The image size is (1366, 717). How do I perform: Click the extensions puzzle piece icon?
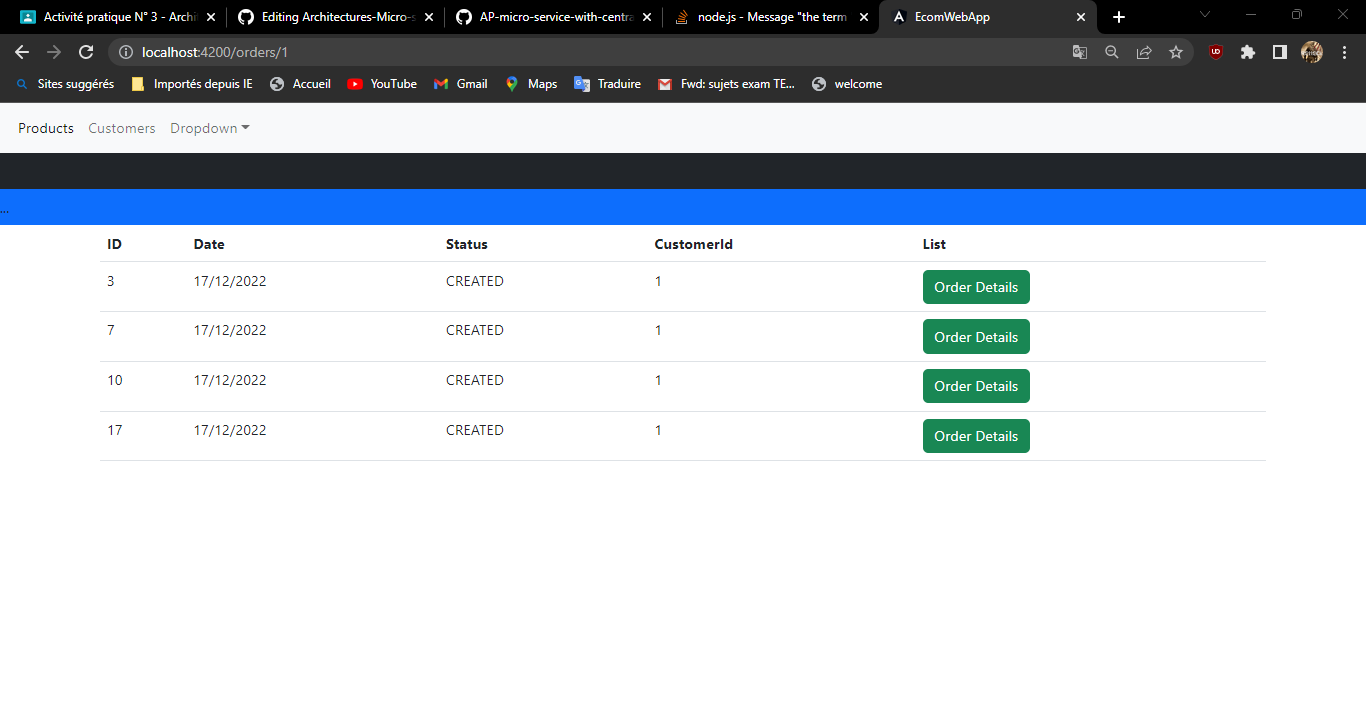(1247, 52)
